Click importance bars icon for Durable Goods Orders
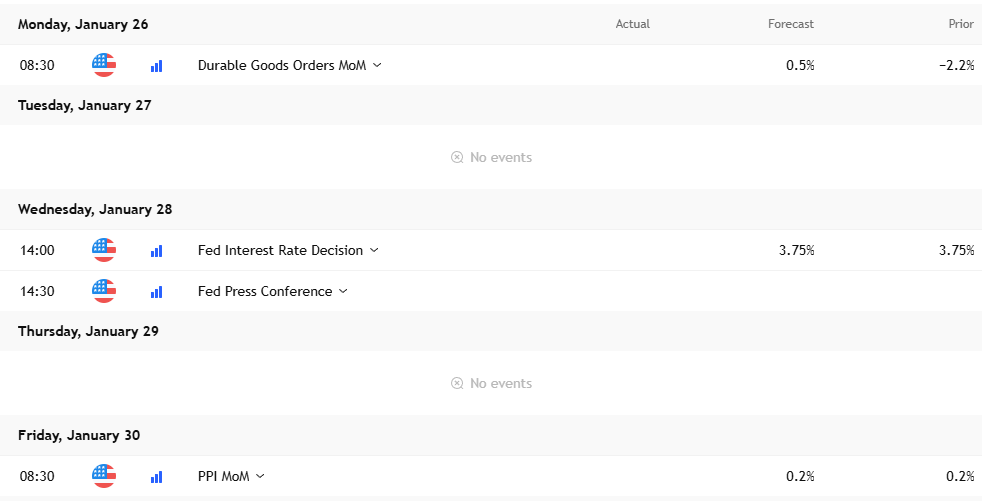Screen dimensions: 994x501 [x=157, y=66]
